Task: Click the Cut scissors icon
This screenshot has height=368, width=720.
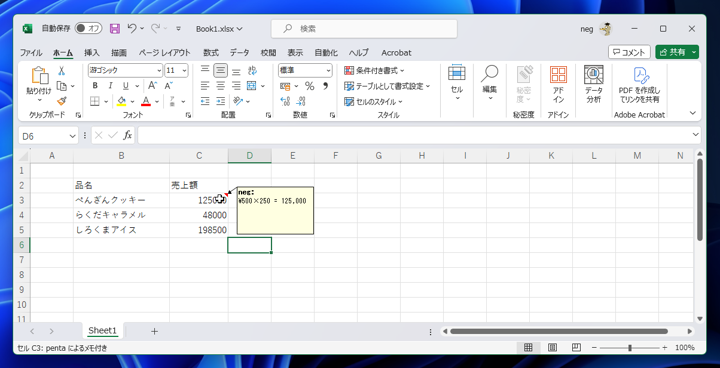Action: 62,71
